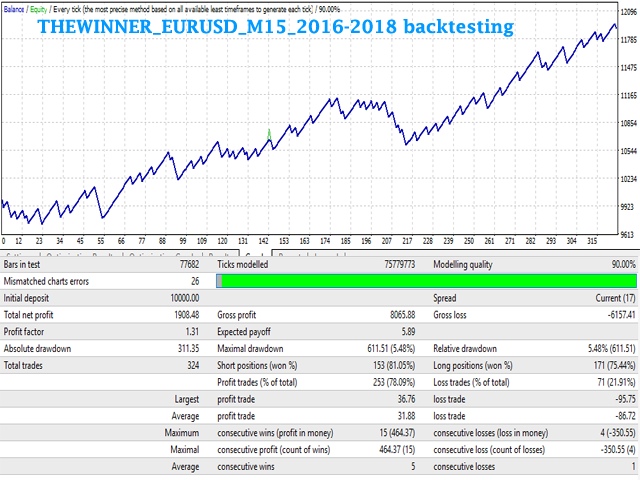Click the 'Spread' label
This screenshot has width=640, height=480.
pyautogui.click(x=444, y=298)
